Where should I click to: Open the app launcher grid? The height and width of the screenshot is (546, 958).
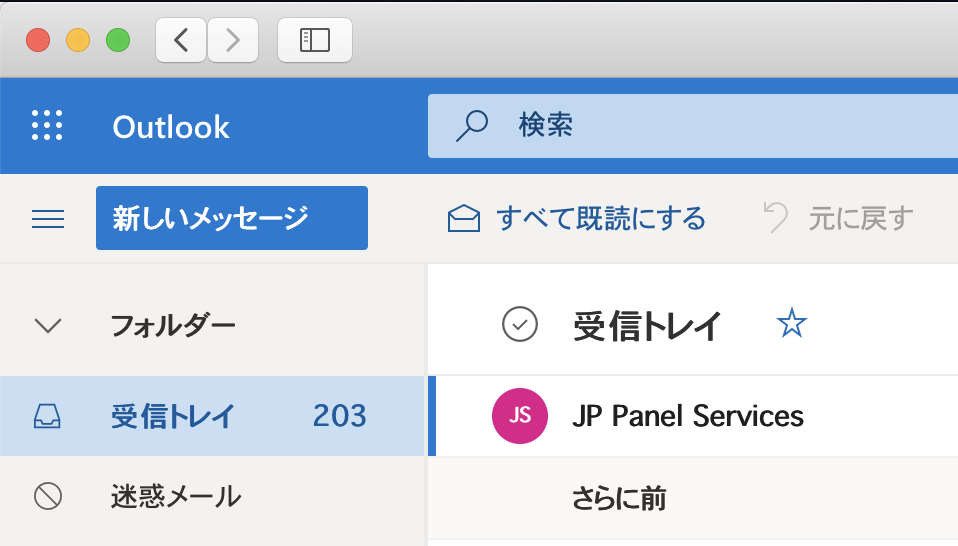(47, 126)
